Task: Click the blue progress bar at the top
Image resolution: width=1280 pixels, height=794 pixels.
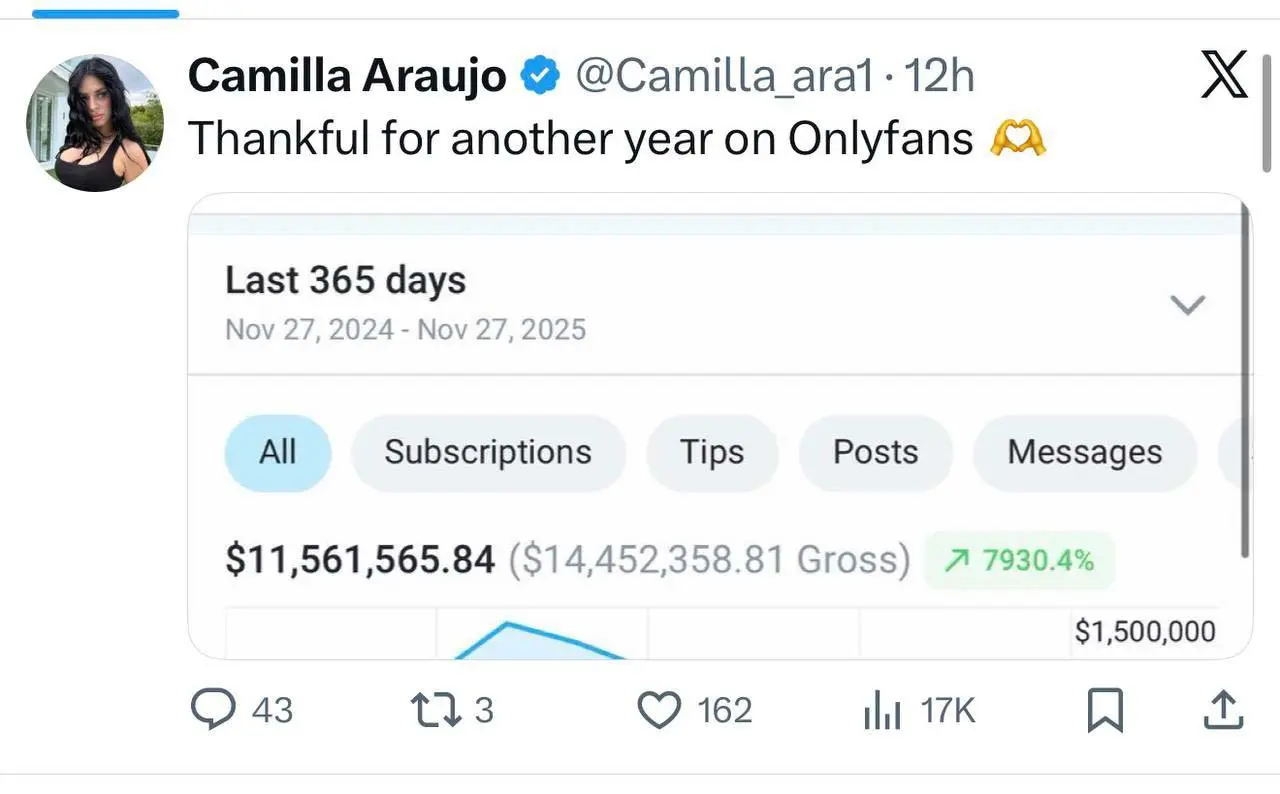Action: click(x=105, y=12)
